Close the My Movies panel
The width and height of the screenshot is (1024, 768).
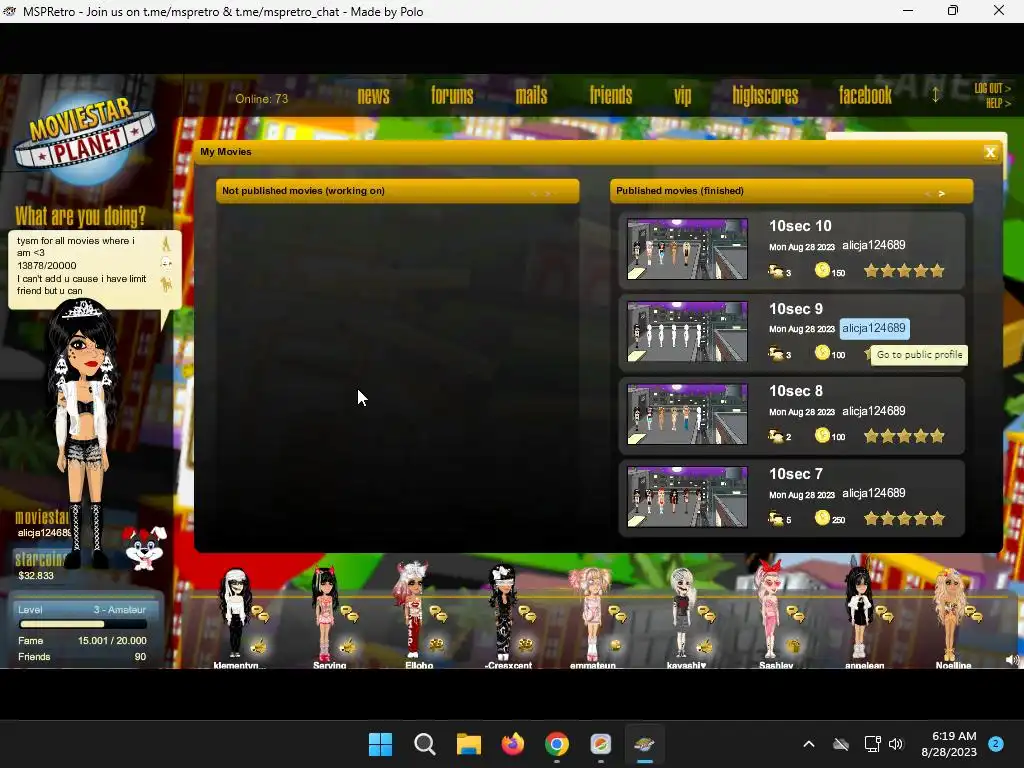[990, 152]
